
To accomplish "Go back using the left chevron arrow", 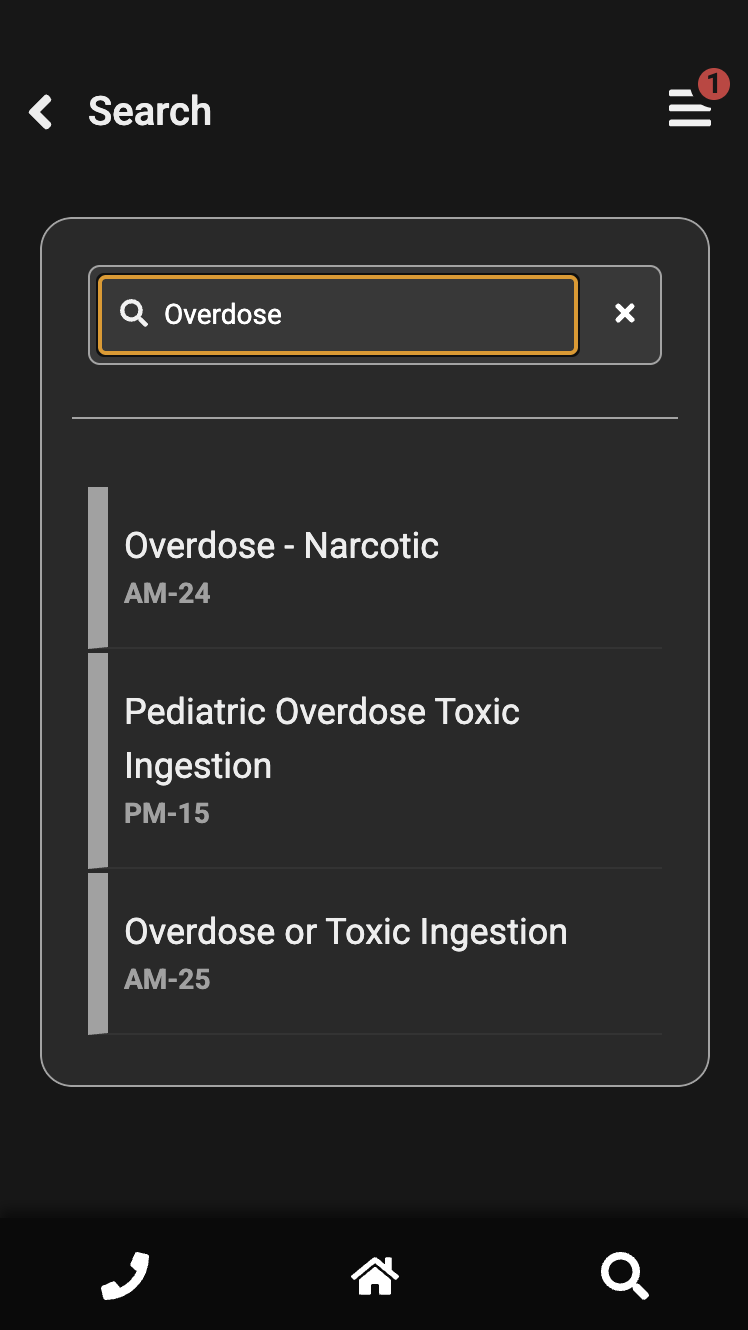I will tap(41, 112).
